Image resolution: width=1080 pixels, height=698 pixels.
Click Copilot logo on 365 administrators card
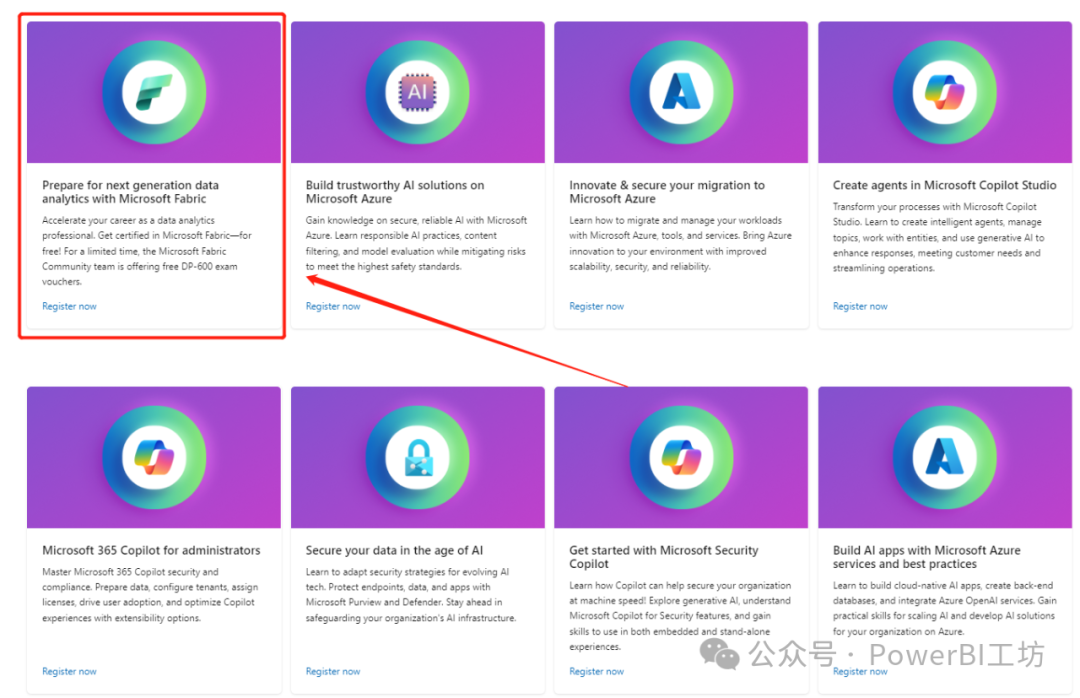[x=154, y=458]
